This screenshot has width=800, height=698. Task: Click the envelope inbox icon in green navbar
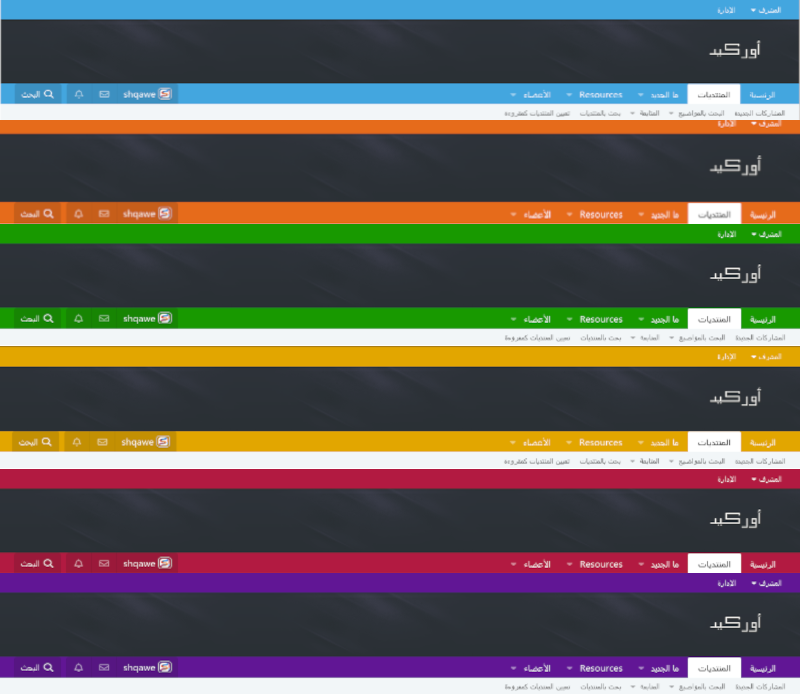pyautogui.click(x=104, y=319)
